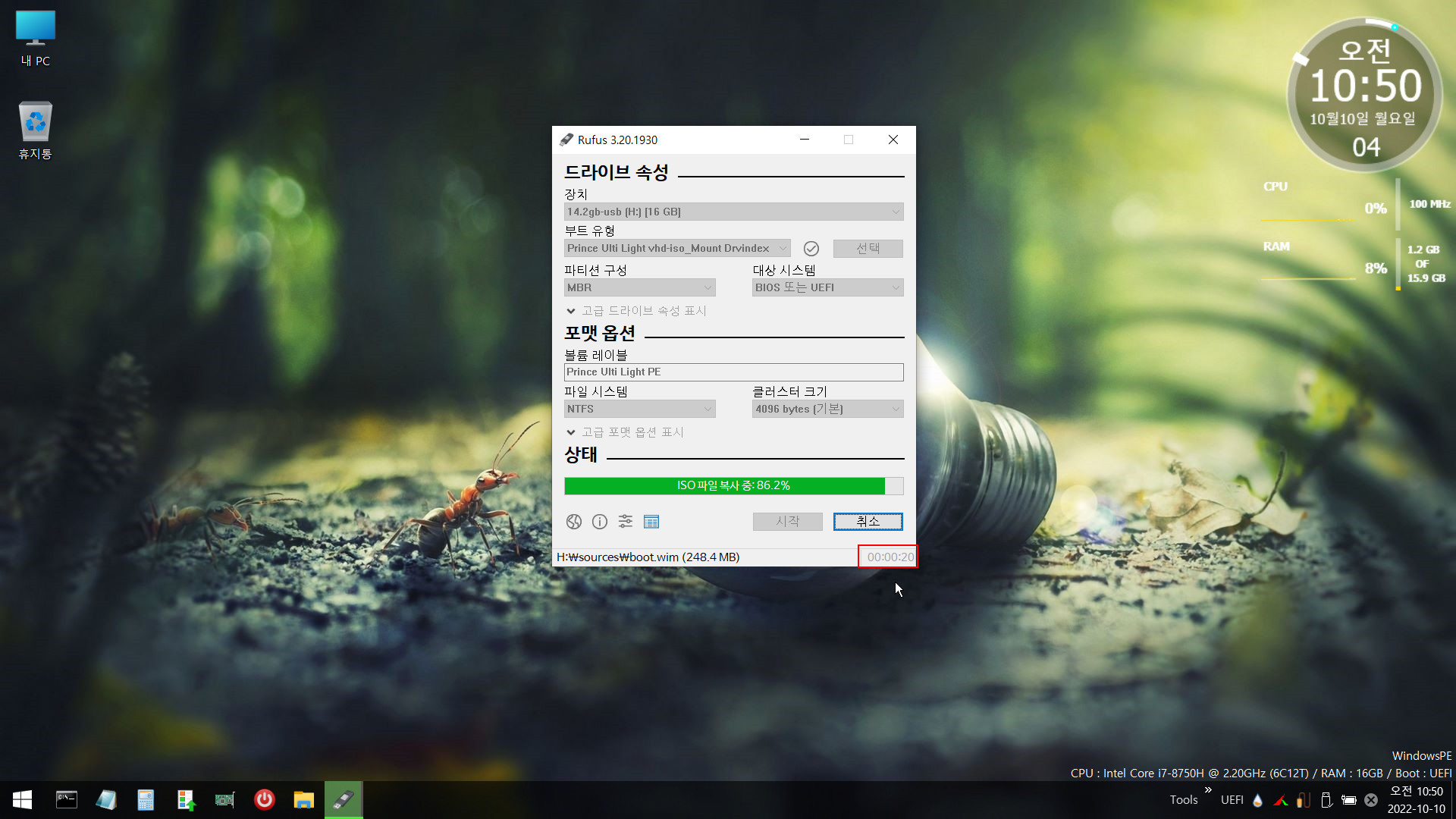Screen dimensions: 1456x819
Task: Open the 부트 유형 boot selection dropdown
Action: (677, 249)
